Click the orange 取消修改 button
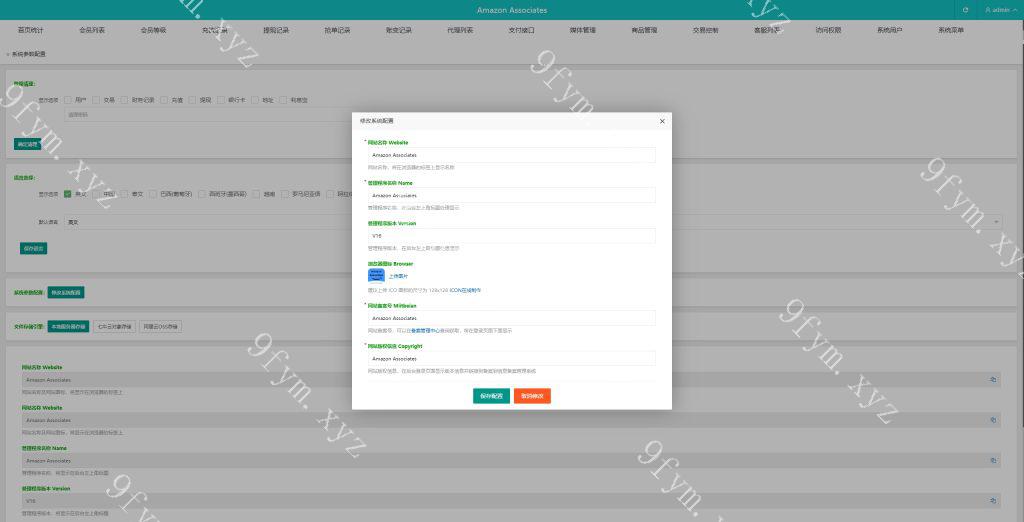 click(532, 396)
